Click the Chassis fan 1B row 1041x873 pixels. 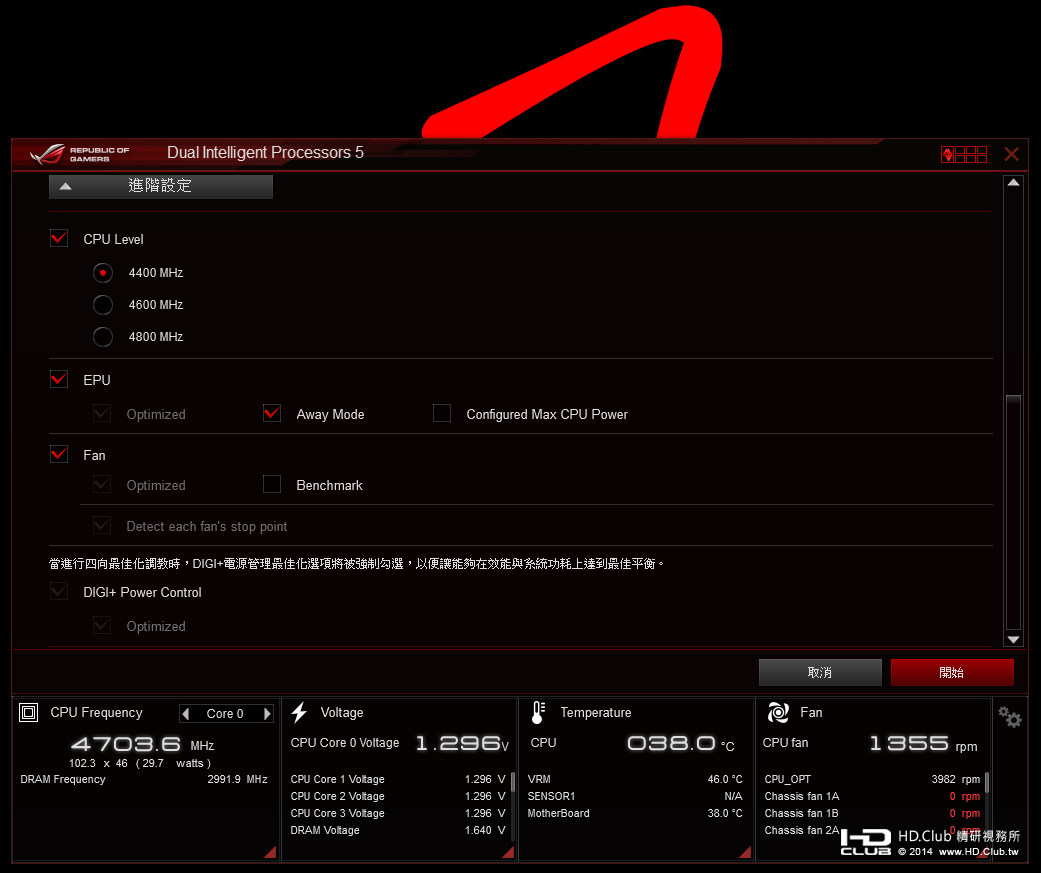click(x=872, y=813)
